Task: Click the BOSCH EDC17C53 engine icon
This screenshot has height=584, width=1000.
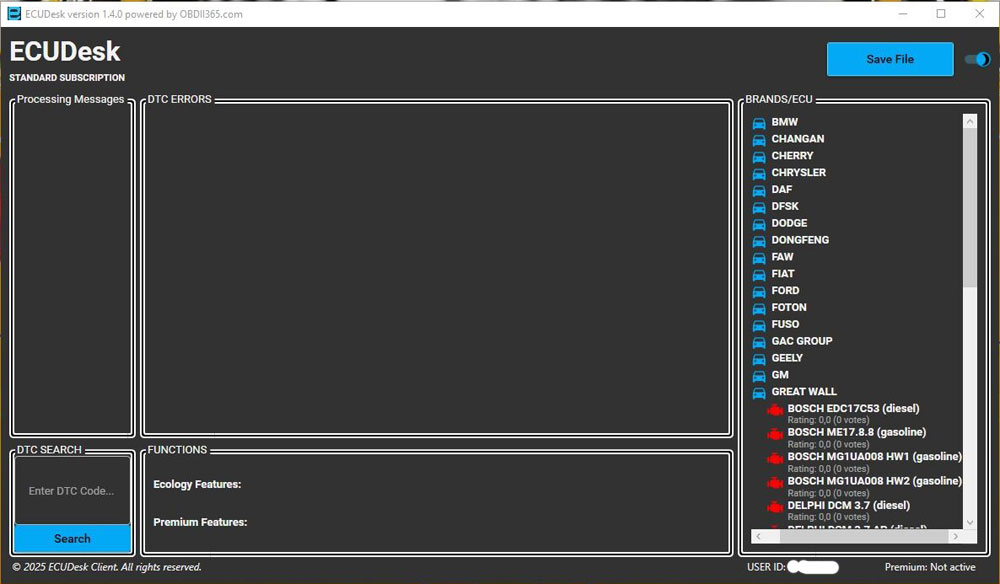Action: click(x=775, y=410)
